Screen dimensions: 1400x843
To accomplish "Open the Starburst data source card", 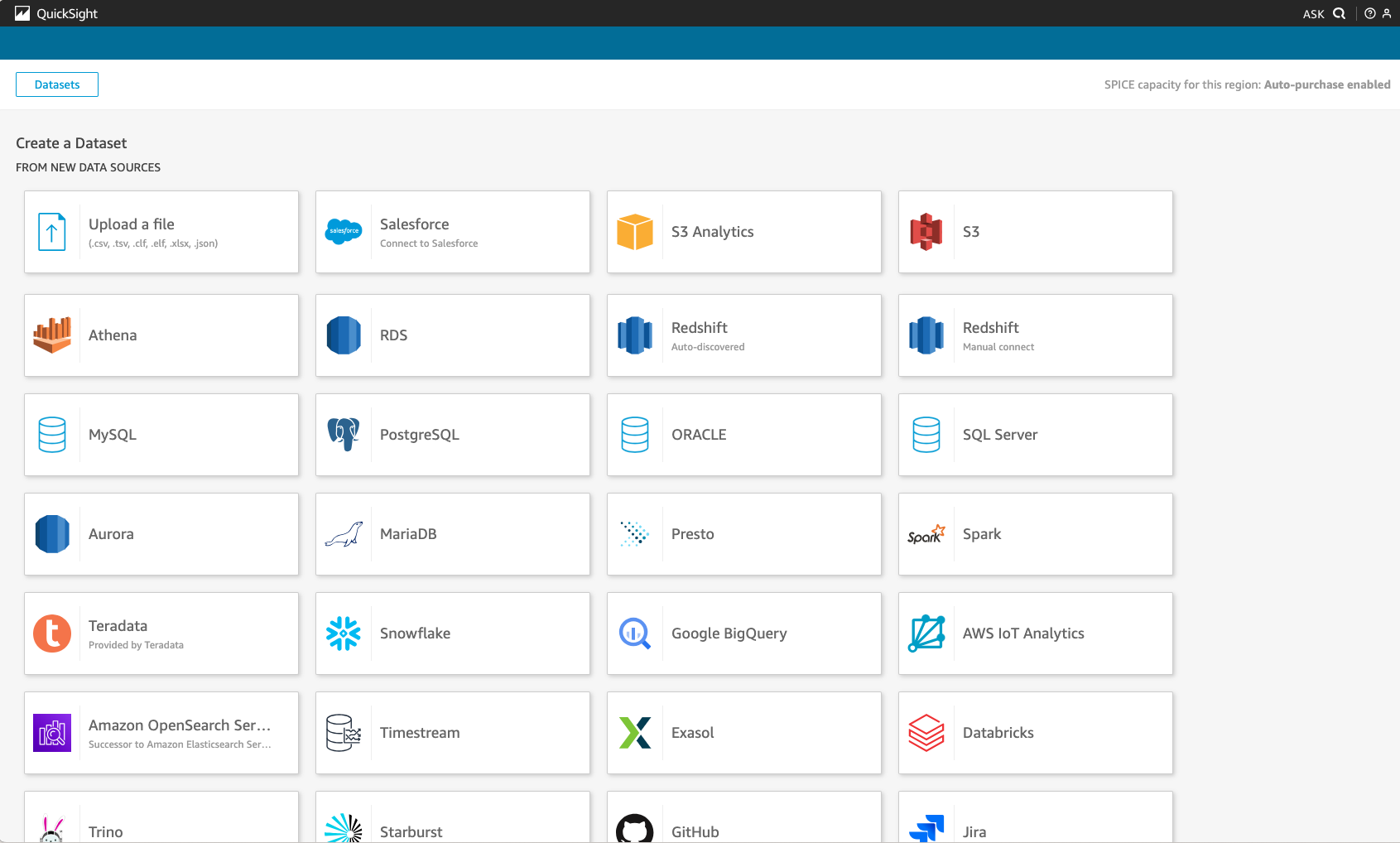I will (x=453, y=817).
